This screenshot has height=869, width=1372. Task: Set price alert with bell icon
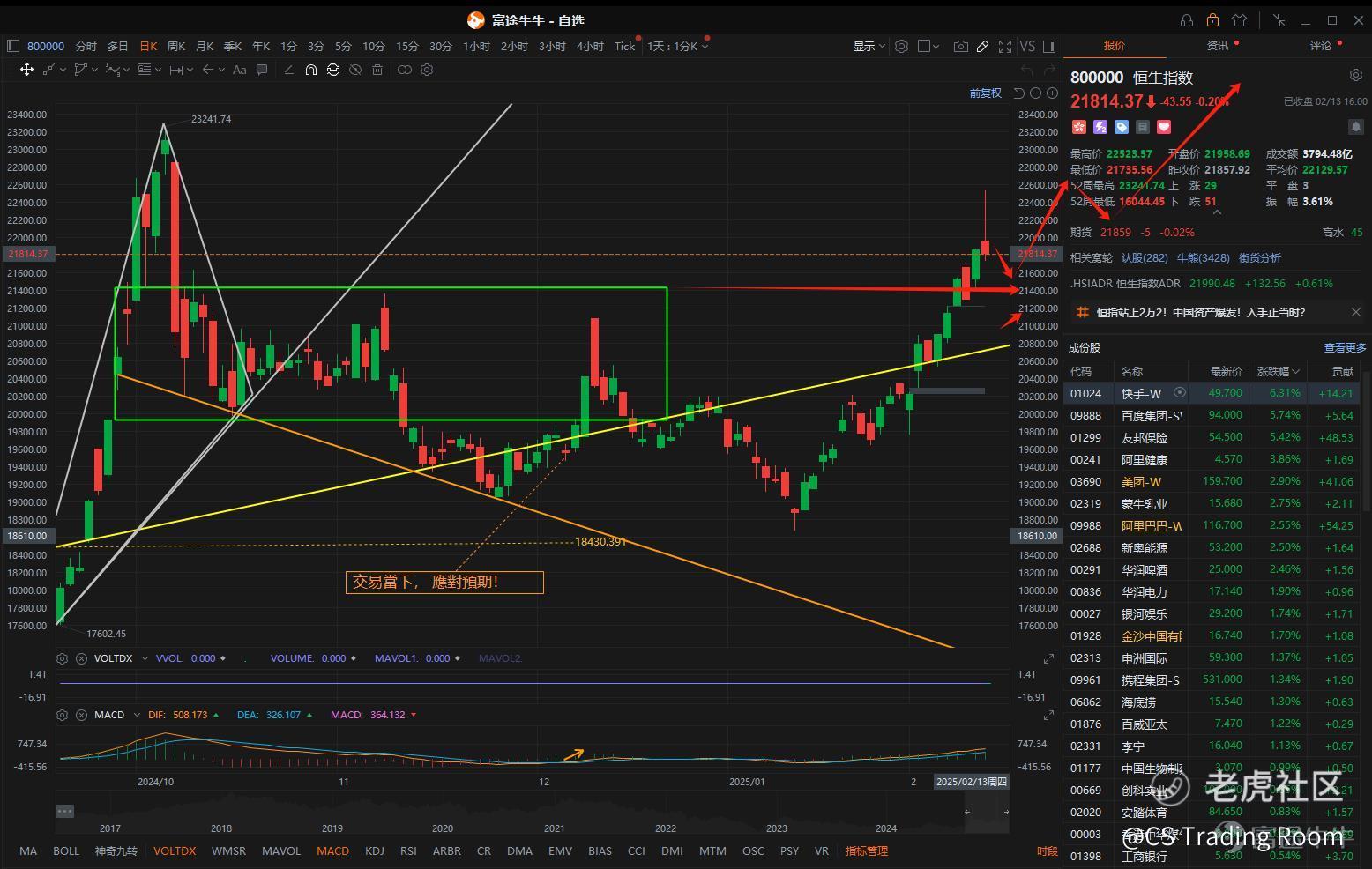click(x=1356, y=127)
